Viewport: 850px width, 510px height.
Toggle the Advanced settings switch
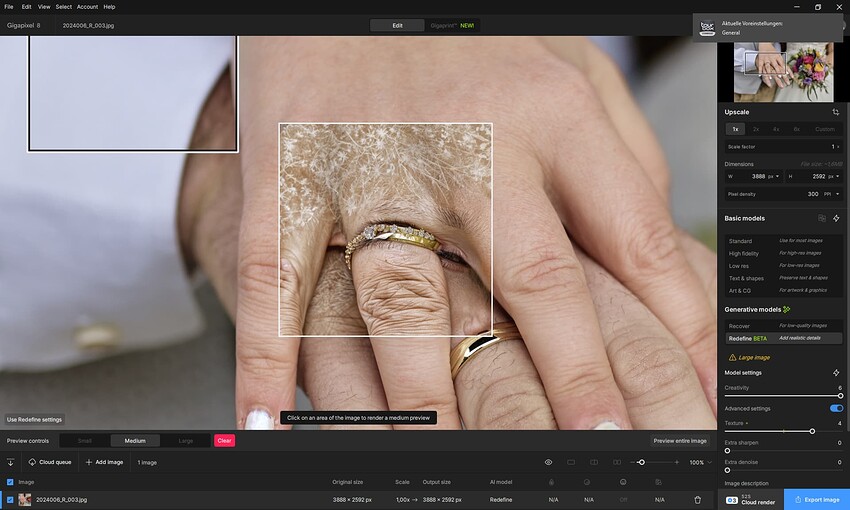tap(836, 408)
